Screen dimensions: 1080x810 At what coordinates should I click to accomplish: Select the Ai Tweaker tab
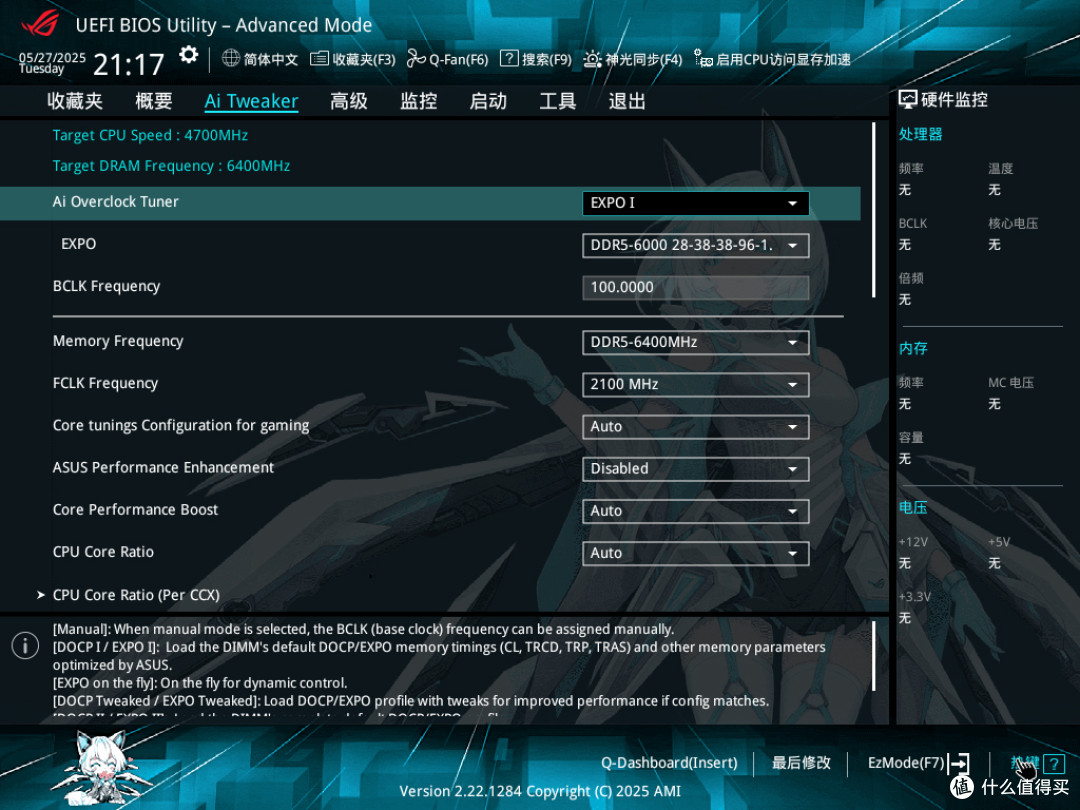coord(251,101)
